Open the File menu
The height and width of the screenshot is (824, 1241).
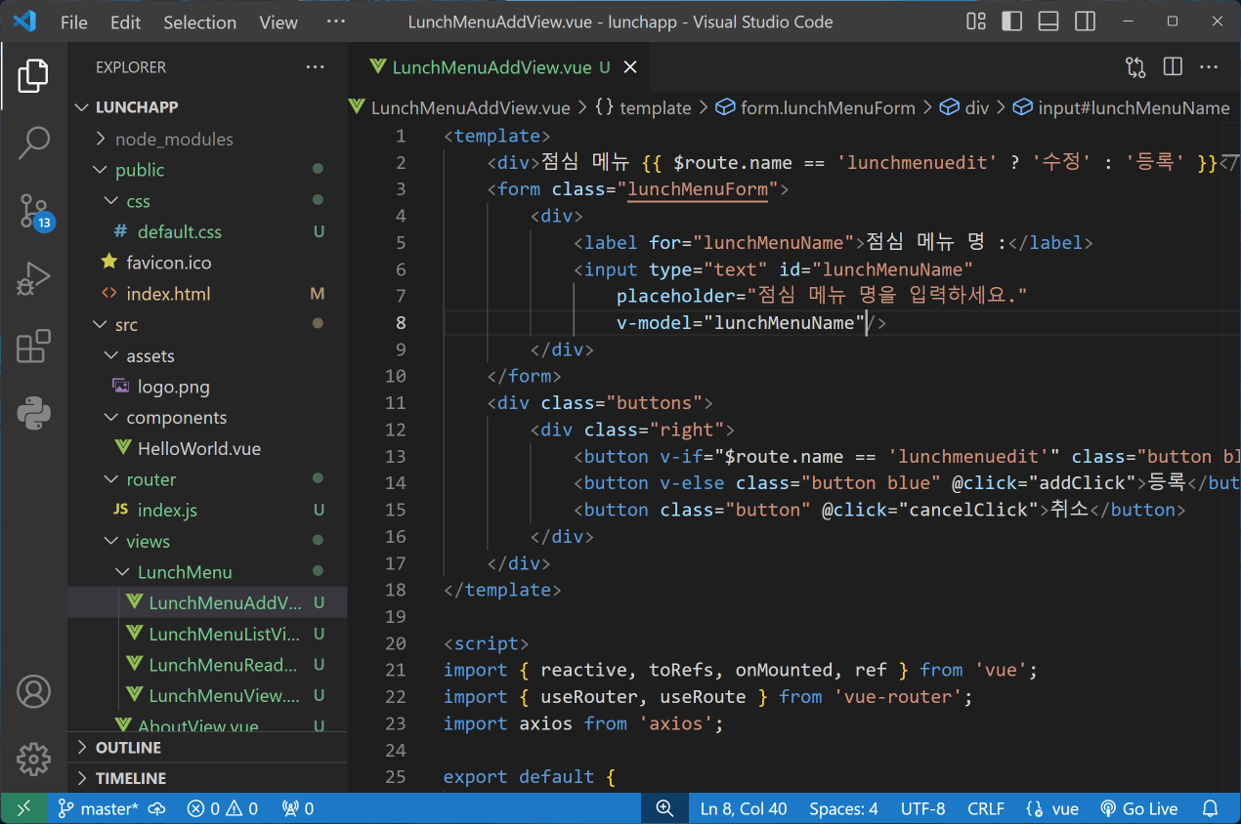(x=74, y=22)
